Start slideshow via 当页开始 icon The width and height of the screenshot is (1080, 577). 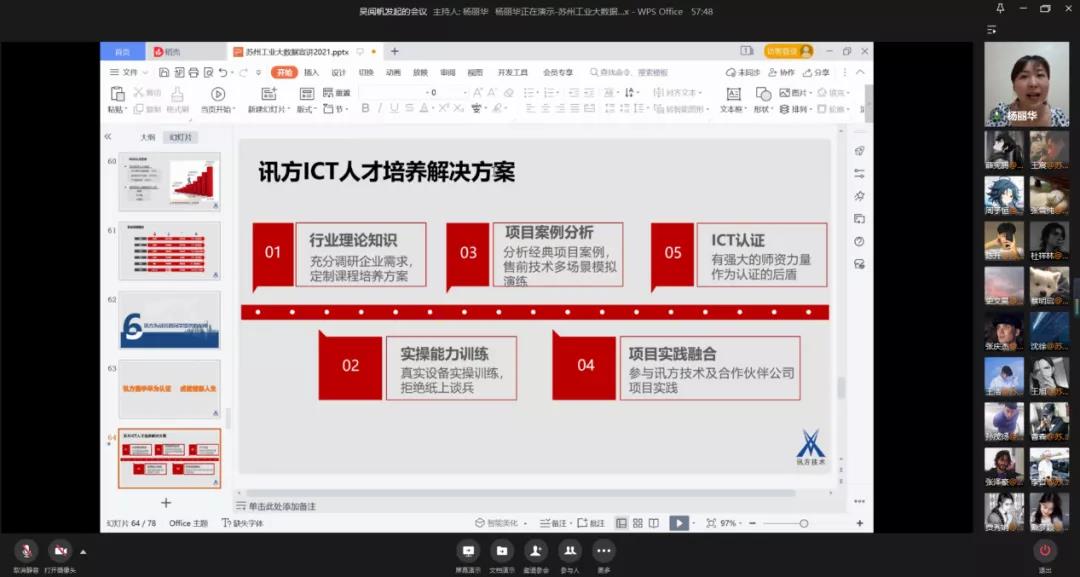tap(217, 94)
